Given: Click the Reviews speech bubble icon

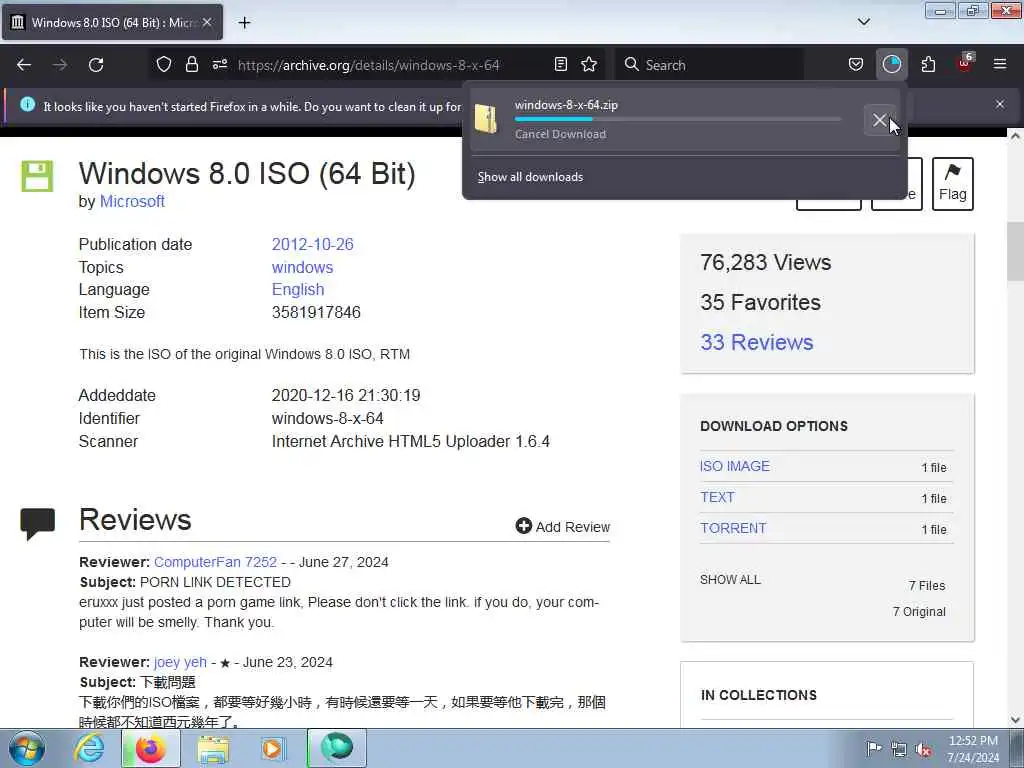Looking at the screenshot, I should click(37, 524).
